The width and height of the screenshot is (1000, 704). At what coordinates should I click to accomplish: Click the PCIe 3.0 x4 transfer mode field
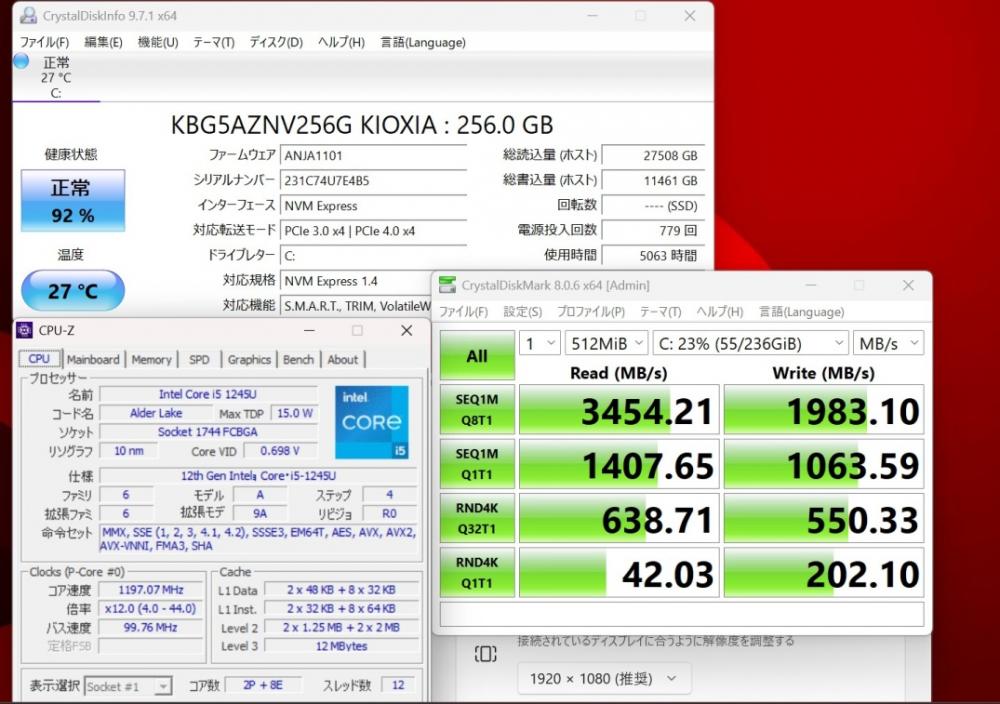click(x=374, y=231)
